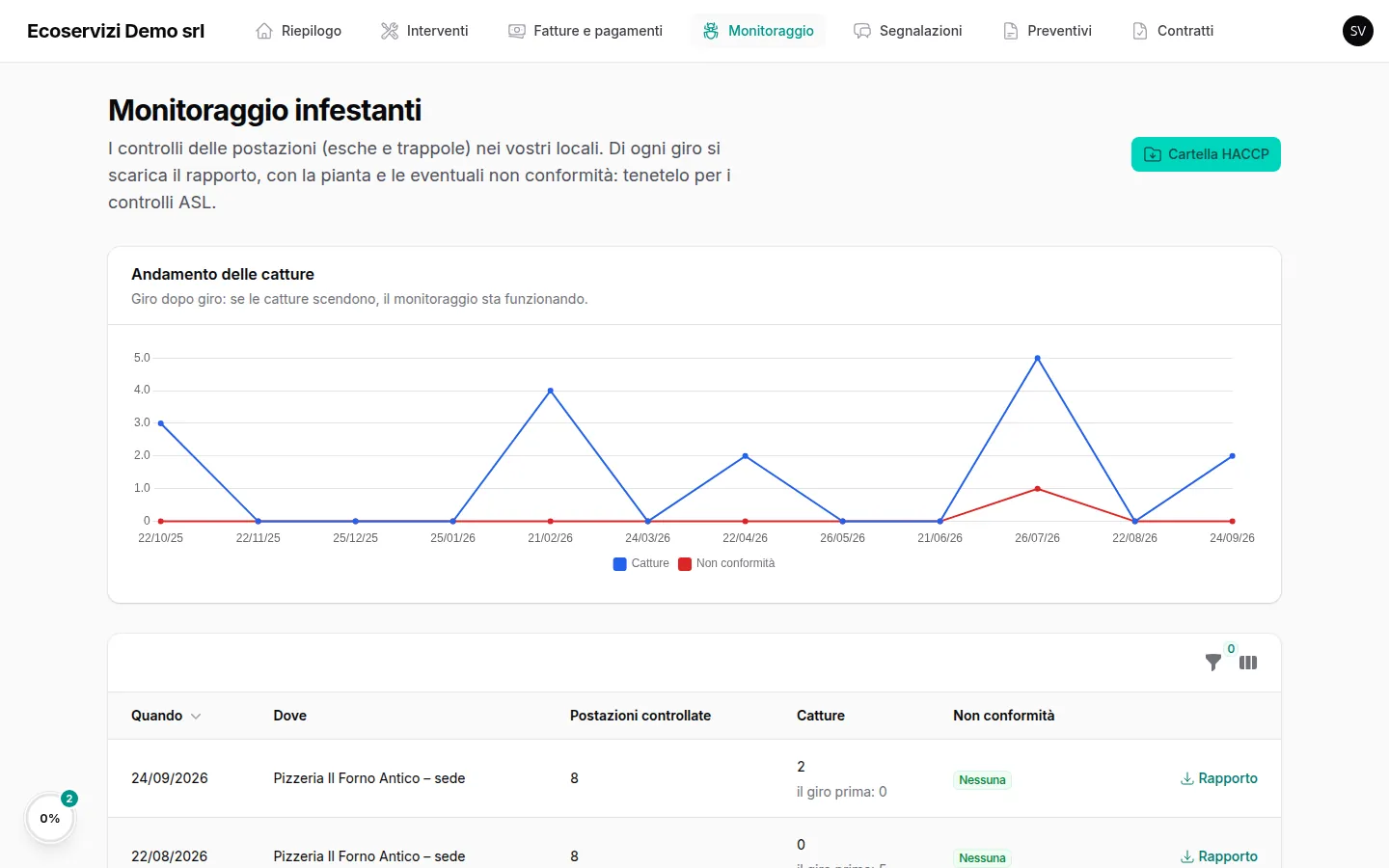Click the Postazioni controllate column header
This screenshot has height=868, width=1389.
(x=640, y=716)
